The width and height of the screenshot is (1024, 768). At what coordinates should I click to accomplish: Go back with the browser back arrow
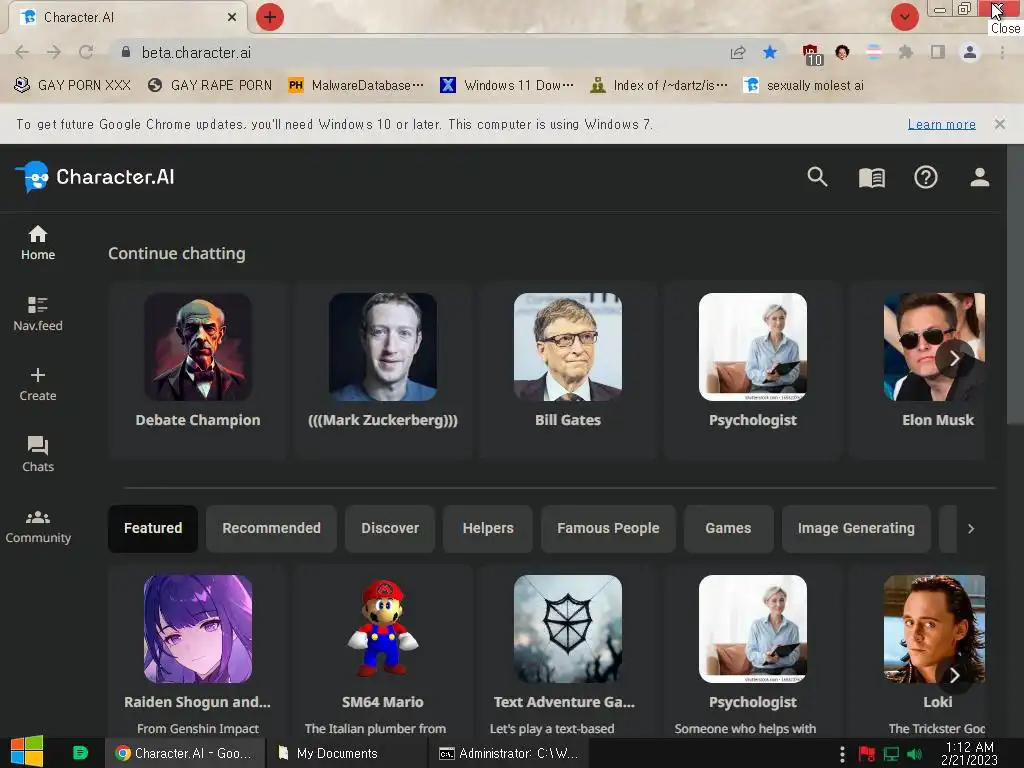click(22, 52)
